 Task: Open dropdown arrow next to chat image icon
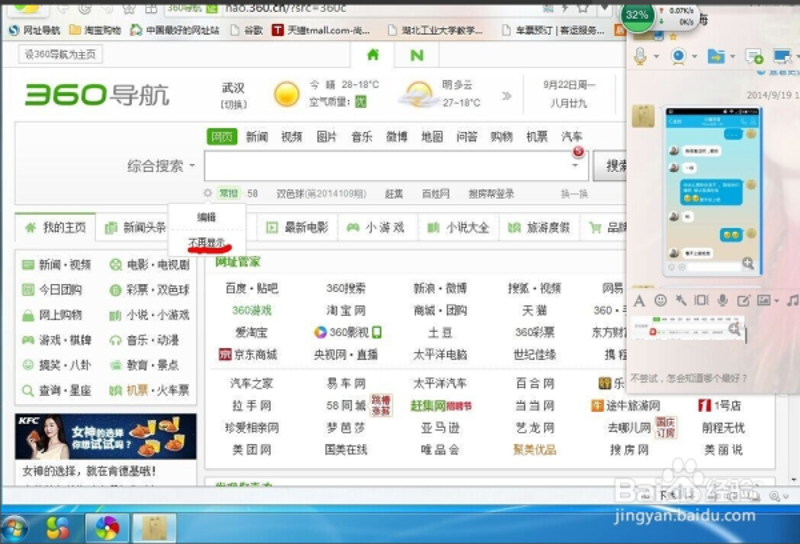(x=777, y=301)
